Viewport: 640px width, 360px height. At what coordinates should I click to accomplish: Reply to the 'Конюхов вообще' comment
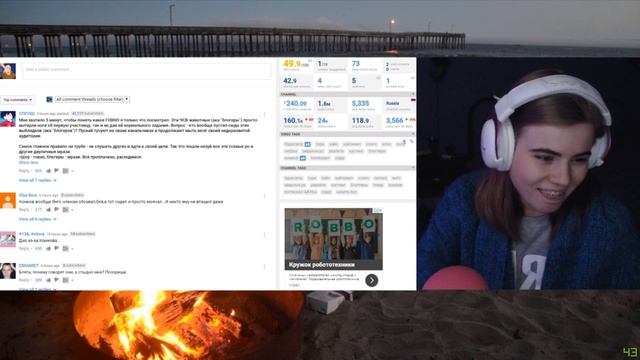click(x=24, y=209)
